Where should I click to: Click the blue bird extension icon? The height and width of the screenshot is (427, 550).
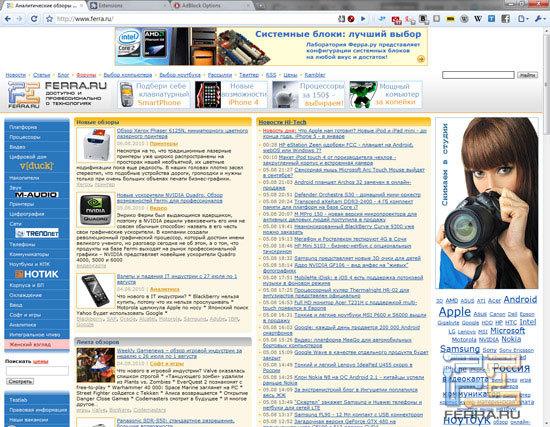coord(382,19)
